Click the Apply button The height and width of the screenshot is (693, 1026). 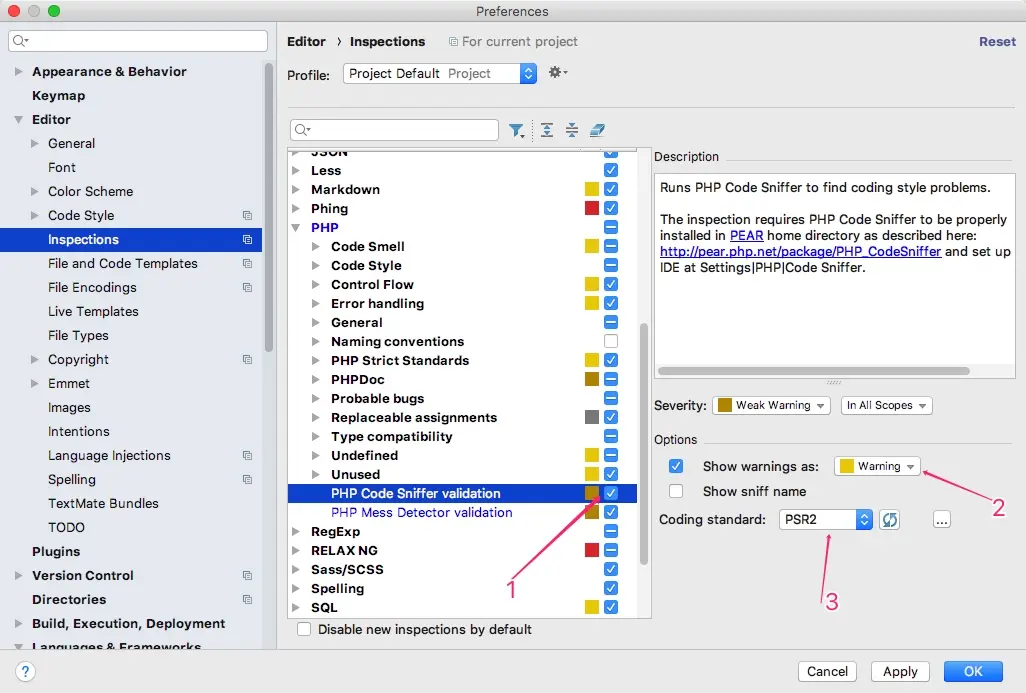[x=900, y=671]
